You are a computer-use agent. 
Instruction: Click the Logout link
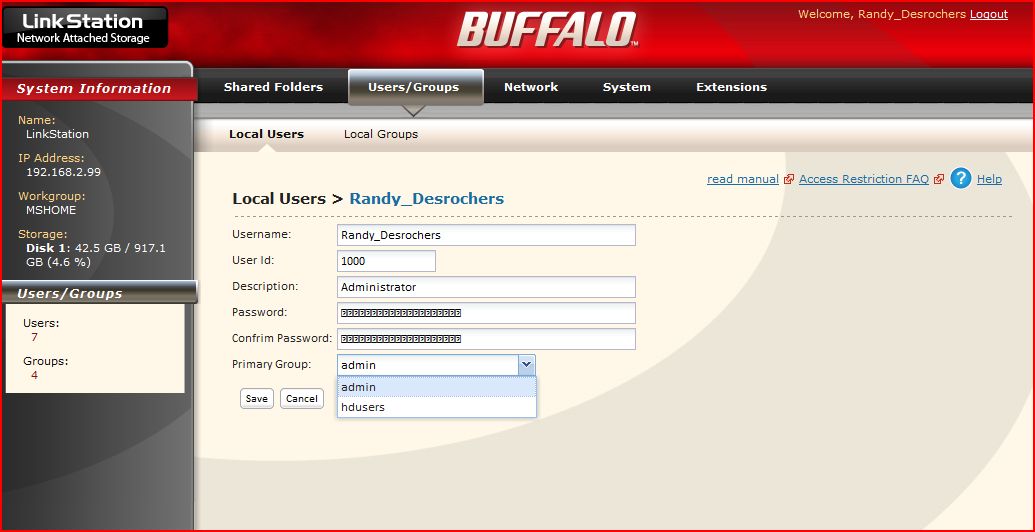(x=989, y=15)
